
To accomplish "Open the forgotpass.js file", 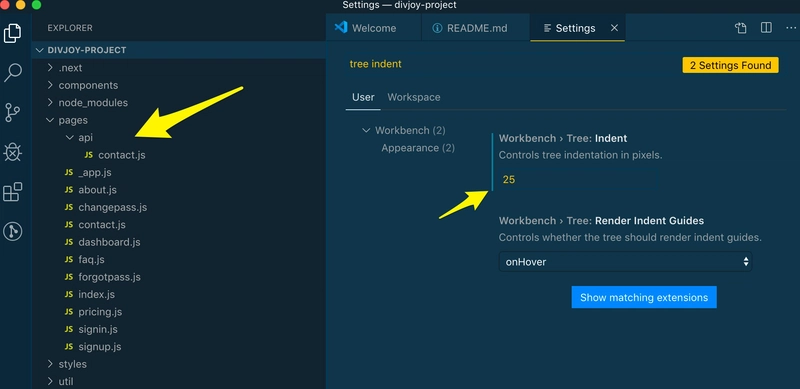I will pyautogui.click(x=179, y=277).
